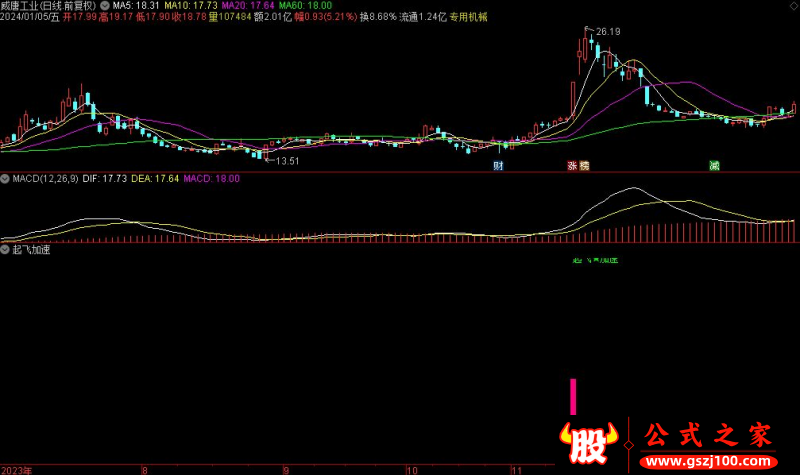Click the green 起飞加速 signal label
The image size is (800, 475).
(595, 261)
